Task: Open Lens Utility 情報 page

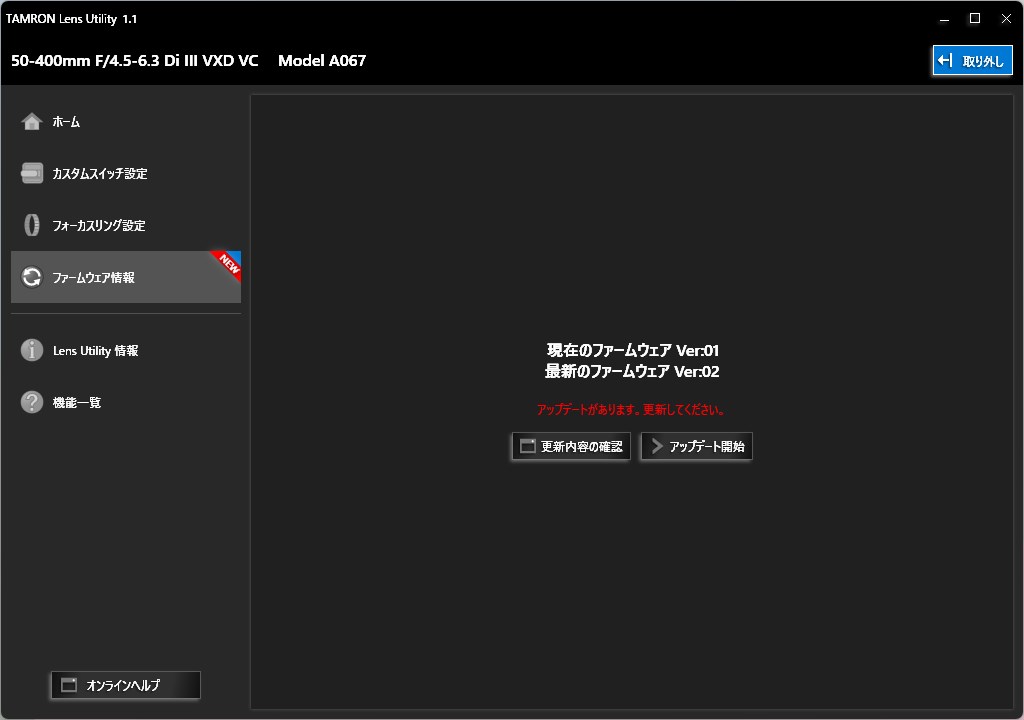Action: (126, 350)
